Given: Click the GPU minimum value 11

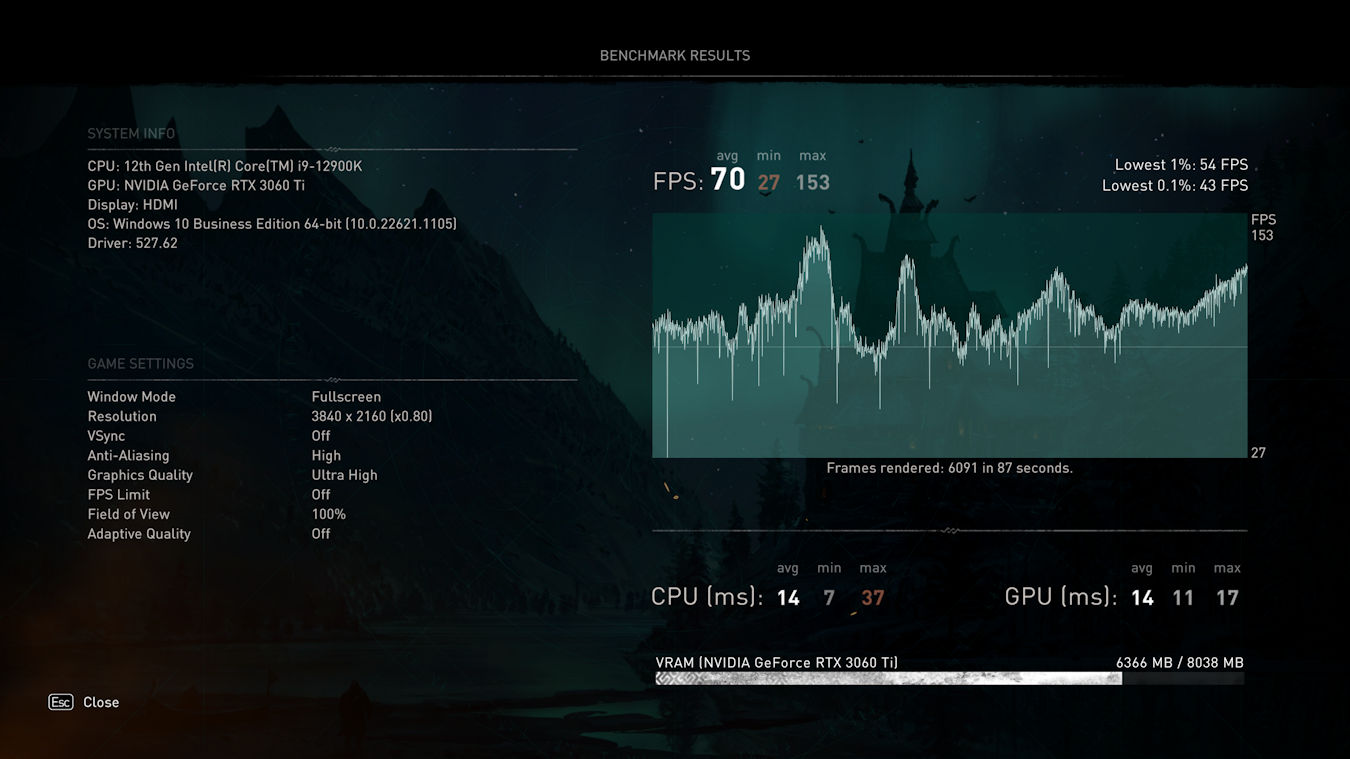Looking at the screenshot, I should [1183, 598].
